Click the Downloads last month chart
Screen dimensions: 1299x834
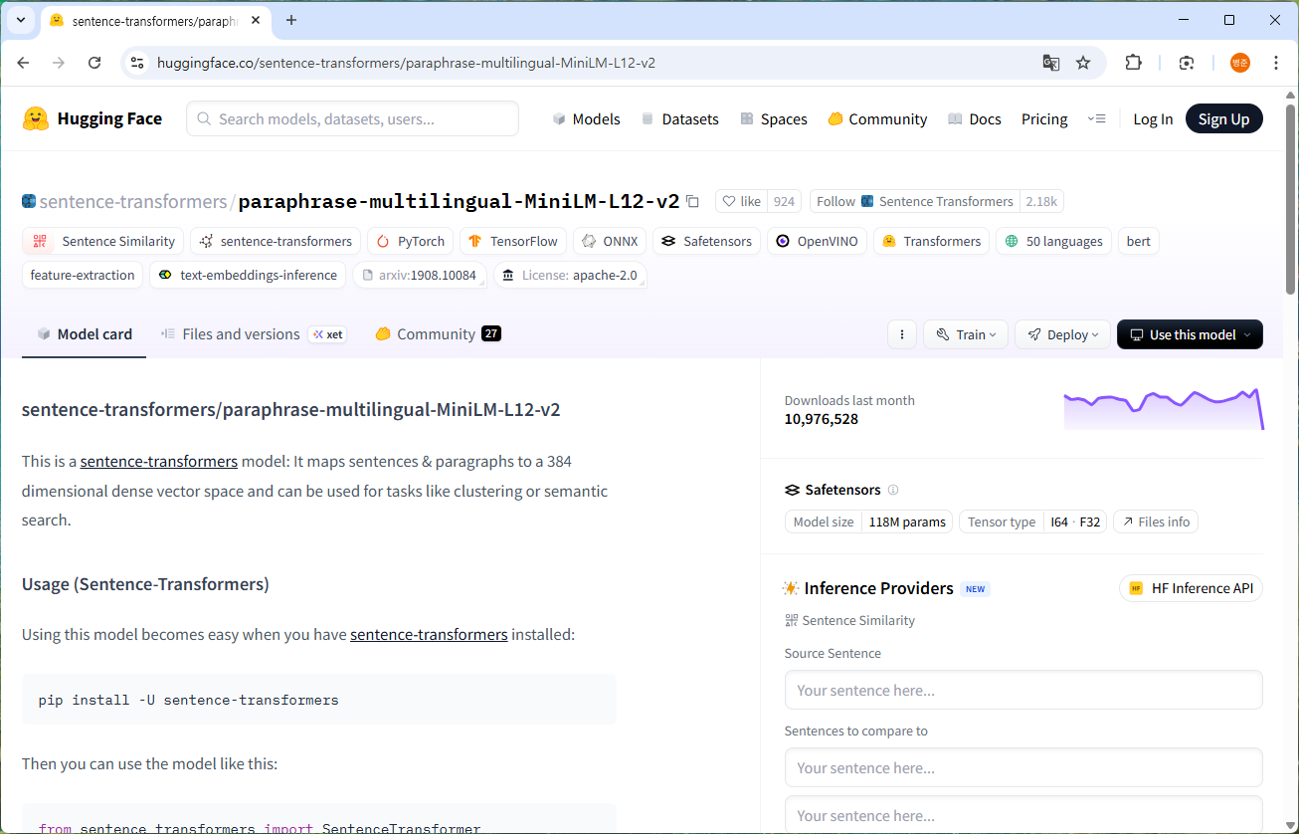(x=1164, y=409)
